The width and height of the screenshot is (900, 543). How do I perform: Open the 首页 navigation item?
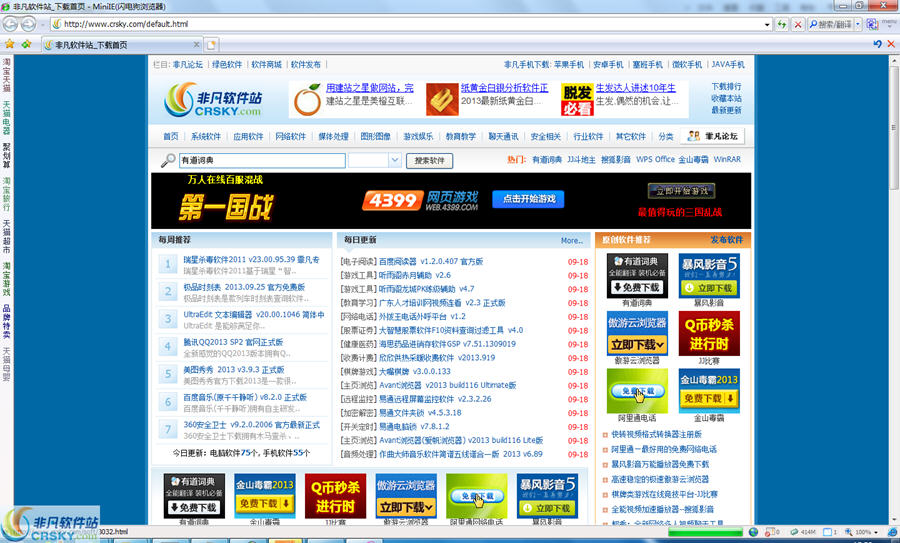click(x=170, y=136)
